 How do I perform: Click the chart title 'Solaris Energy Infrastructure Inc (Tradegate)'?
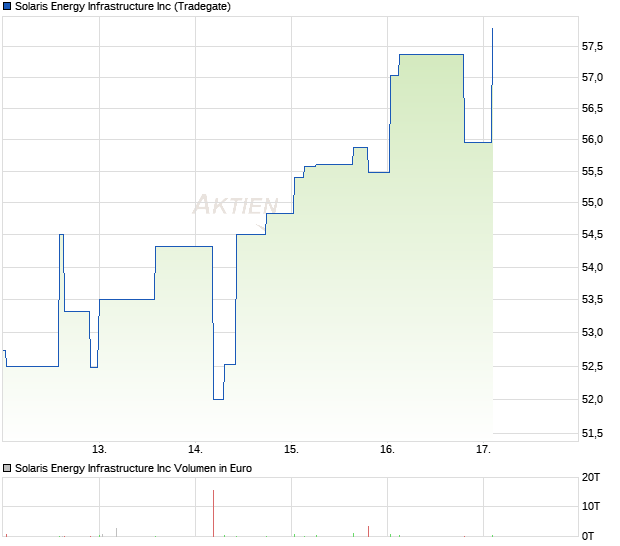pyautogui.click(x=123, y=6)
